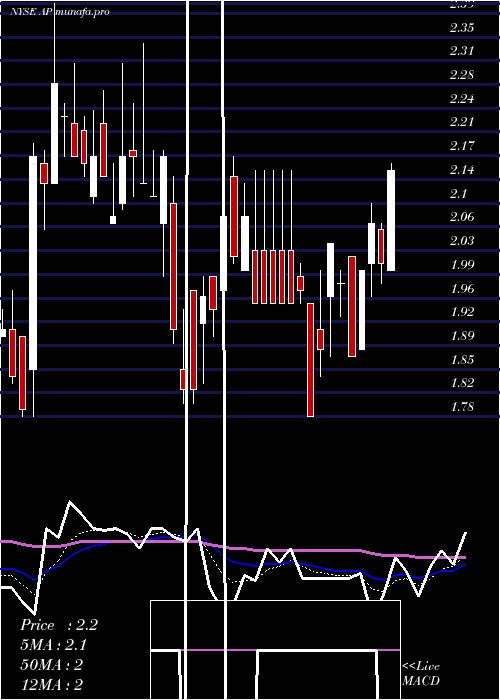The height and width of the screenshot is (700, 500).
Task: Click the 2.03 price axis label
Action: coord(462,242)
